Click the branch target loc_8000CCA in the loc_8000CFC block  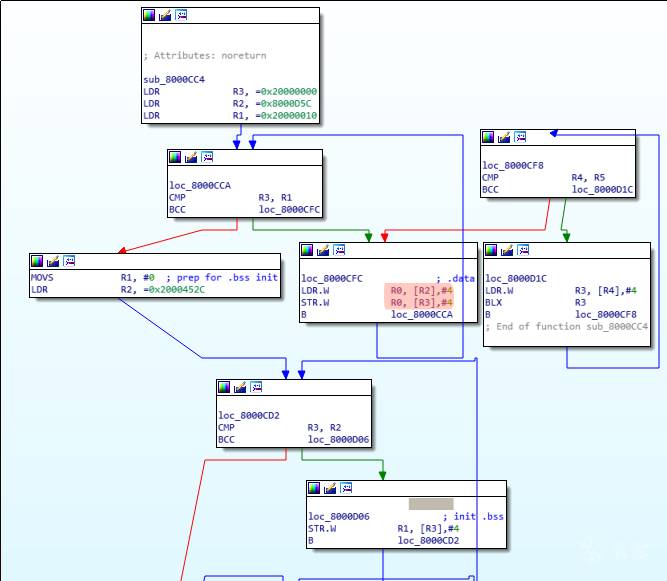422,314
